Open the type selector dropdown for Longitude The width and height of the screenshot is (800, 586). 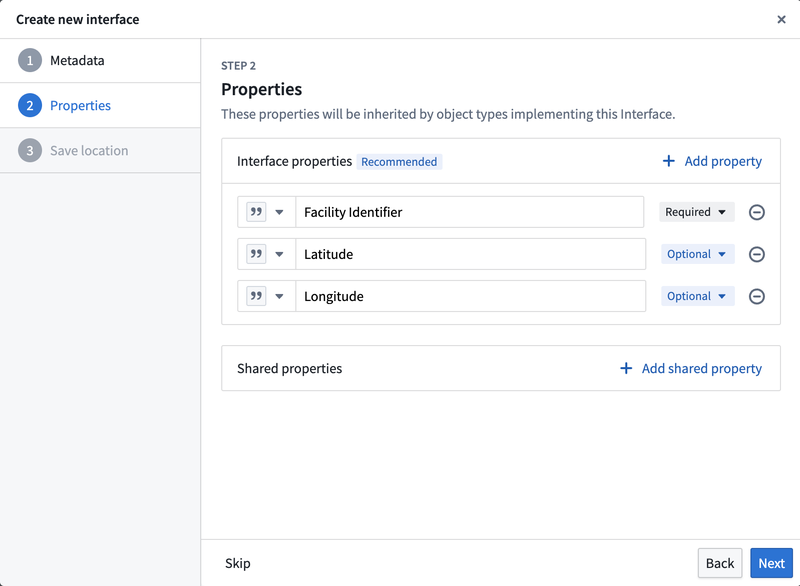coord(279,295)
